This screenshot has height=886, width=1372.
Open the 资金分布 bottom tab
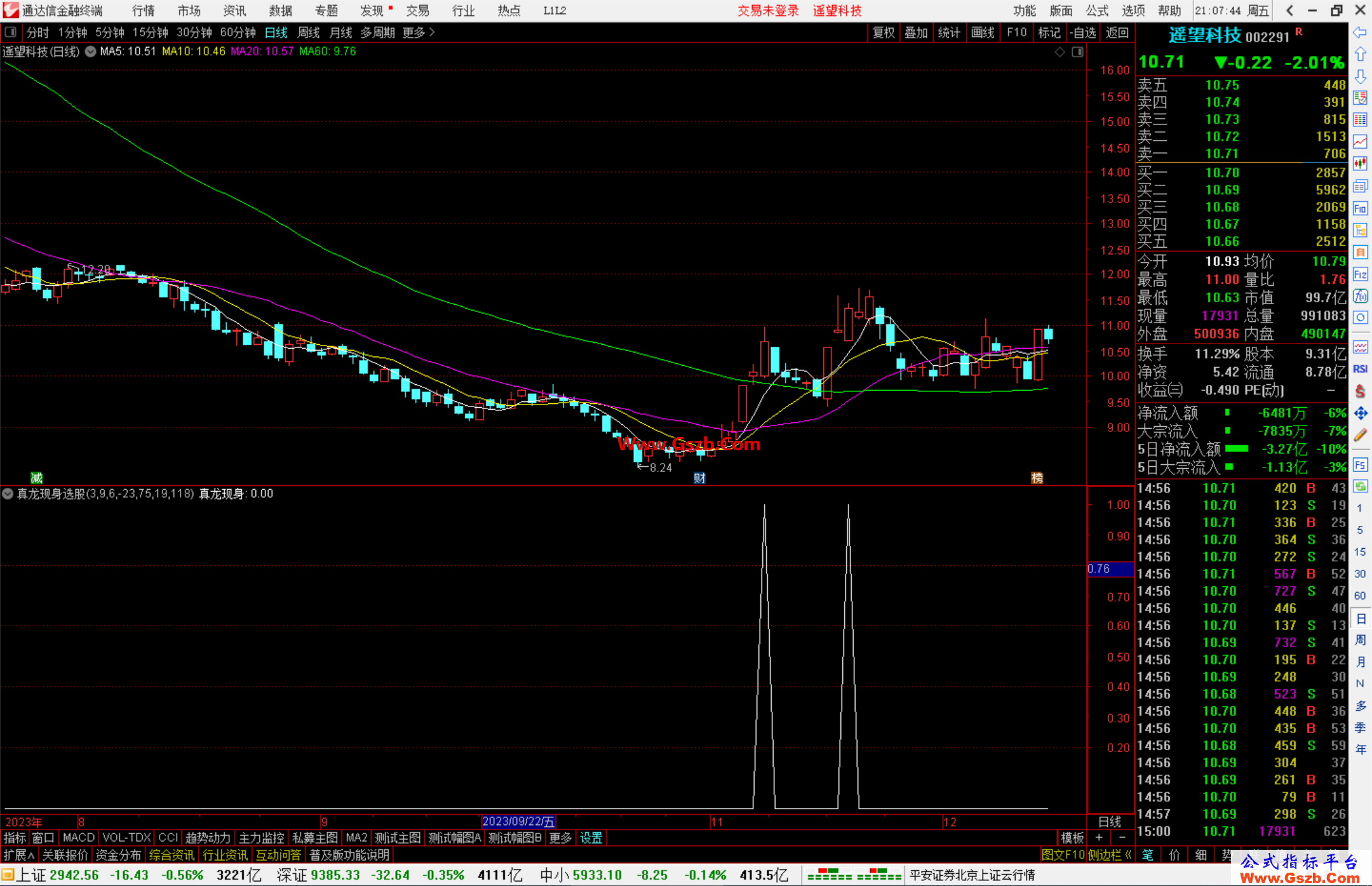click(x=118, y=855)
